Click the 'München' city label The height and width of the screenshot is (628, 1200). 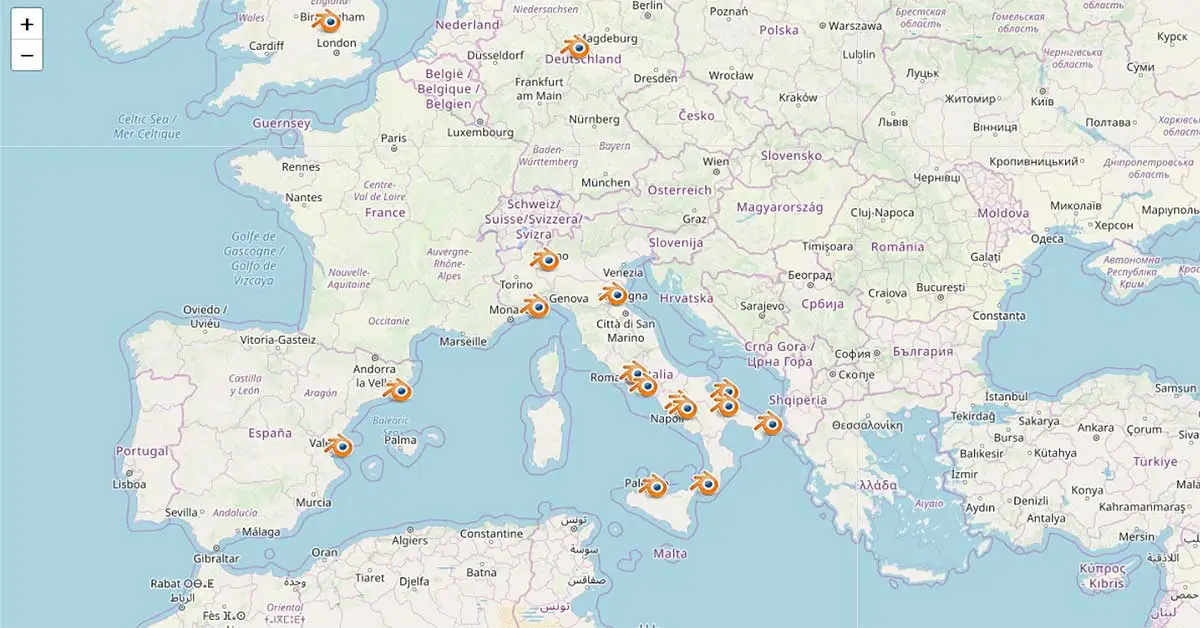pos(606,183)
